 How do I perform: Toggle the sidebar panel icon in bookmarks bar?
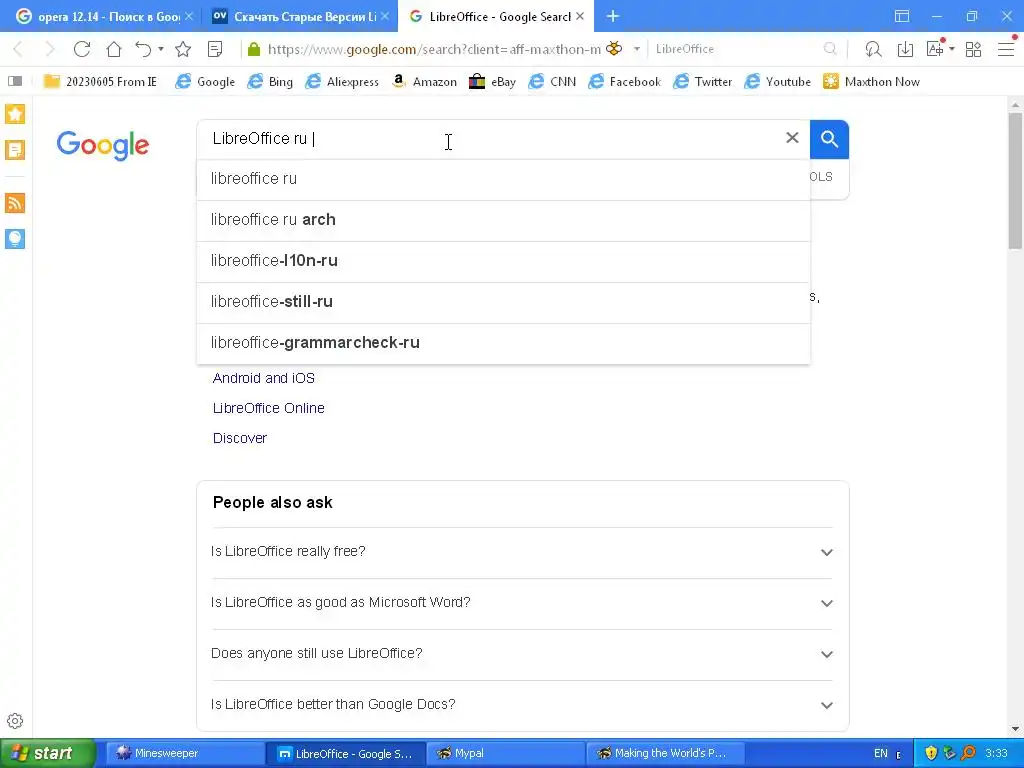click(15, 81)
